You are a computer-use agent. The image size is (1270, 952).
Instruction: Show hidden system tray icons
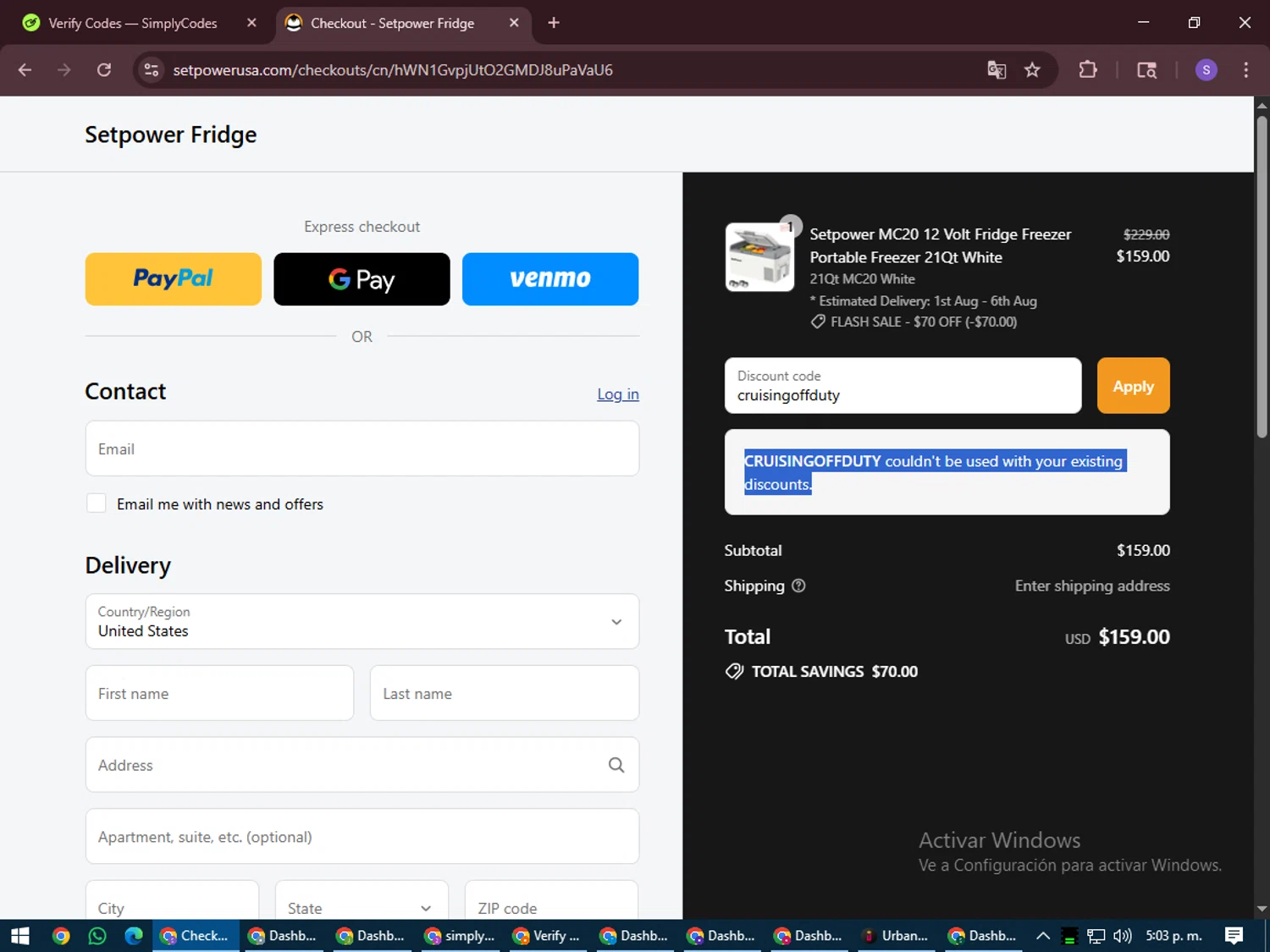(x=1043, y=936)
